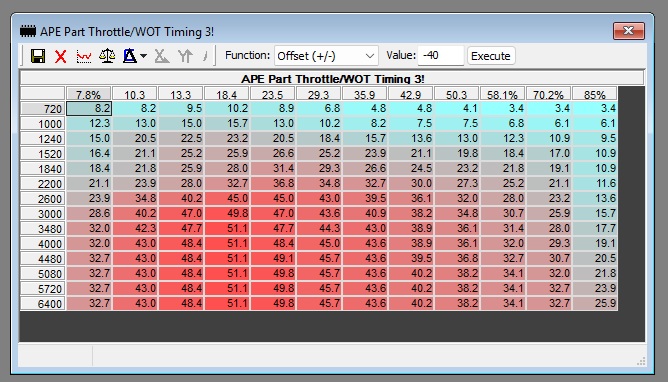
Task: Click the 39.5 cell in row 2600
Action: (365, 198)
